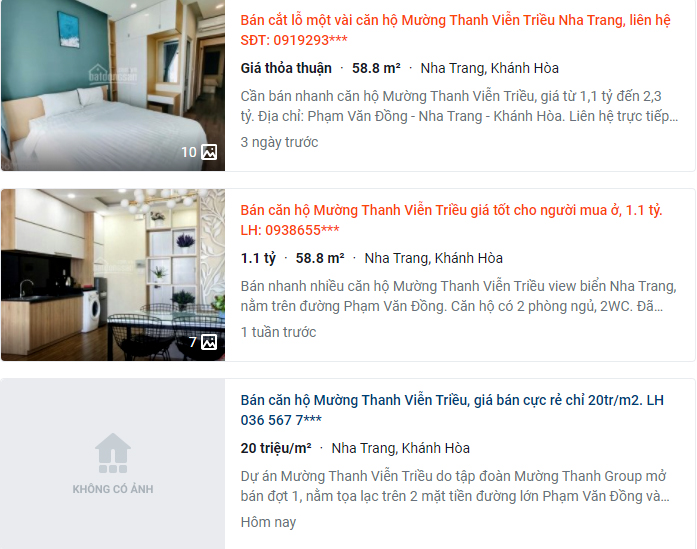Open the bedroom listing thumbnail
This screenshot has height=549, width=697.
tap(113, 85)
